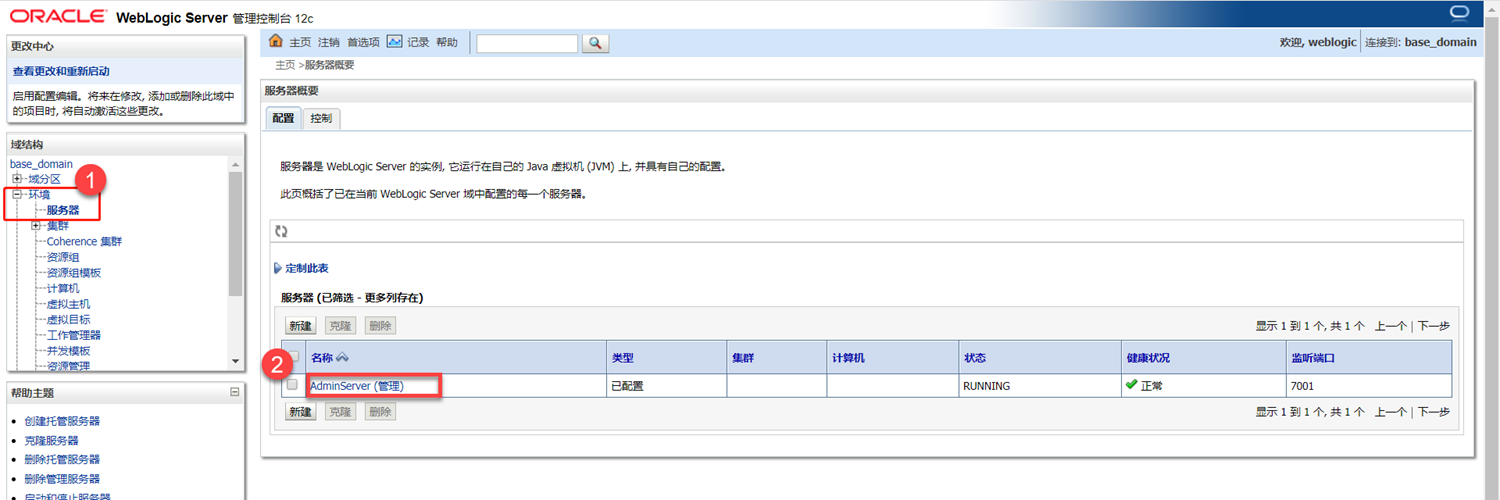Click the domain tree scrollbar thumb
This screenshot has width=1500, height=500.
click(236, 233)
